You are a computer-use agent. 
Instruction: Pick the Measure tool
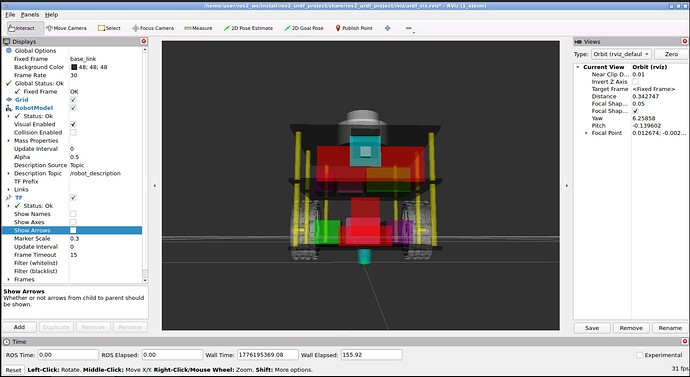pos(198,28)
